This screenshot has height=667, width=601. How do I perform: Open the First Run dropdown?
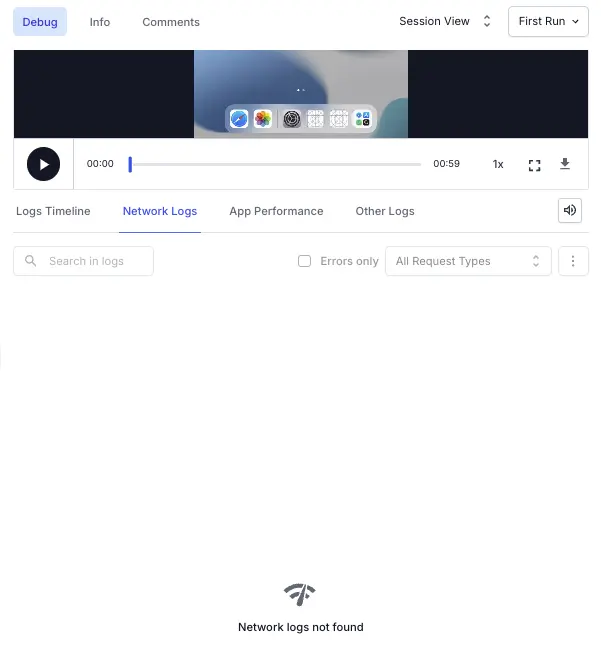click(548, 21)
